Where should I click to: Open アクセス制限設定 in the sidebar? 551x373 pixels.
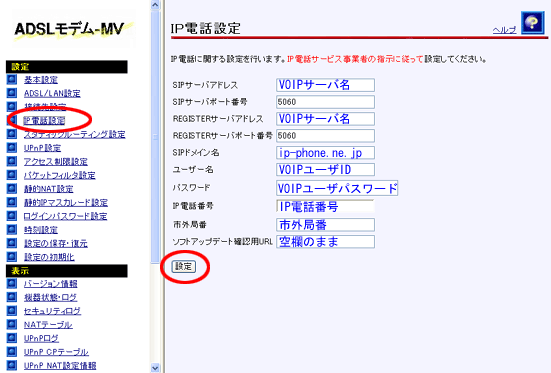click(56, 162)
